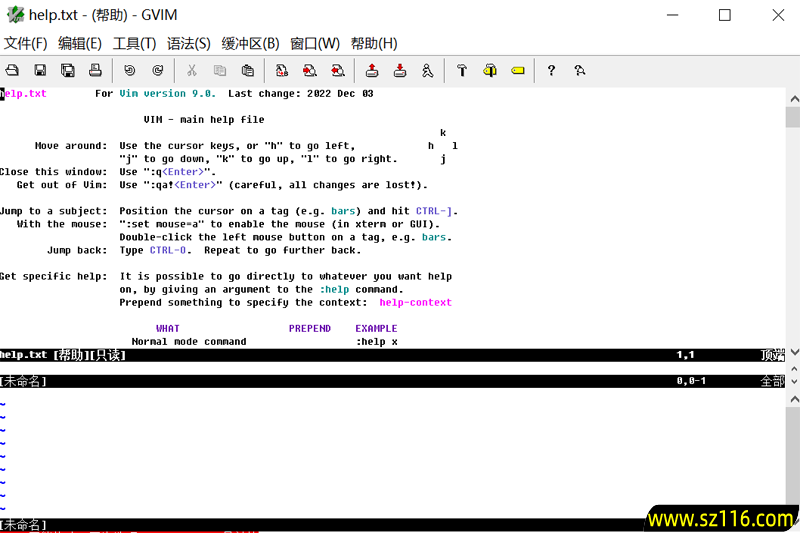Click the 'bars' tag after 'e.g.' in Jump to a subject line

[343, 211]
